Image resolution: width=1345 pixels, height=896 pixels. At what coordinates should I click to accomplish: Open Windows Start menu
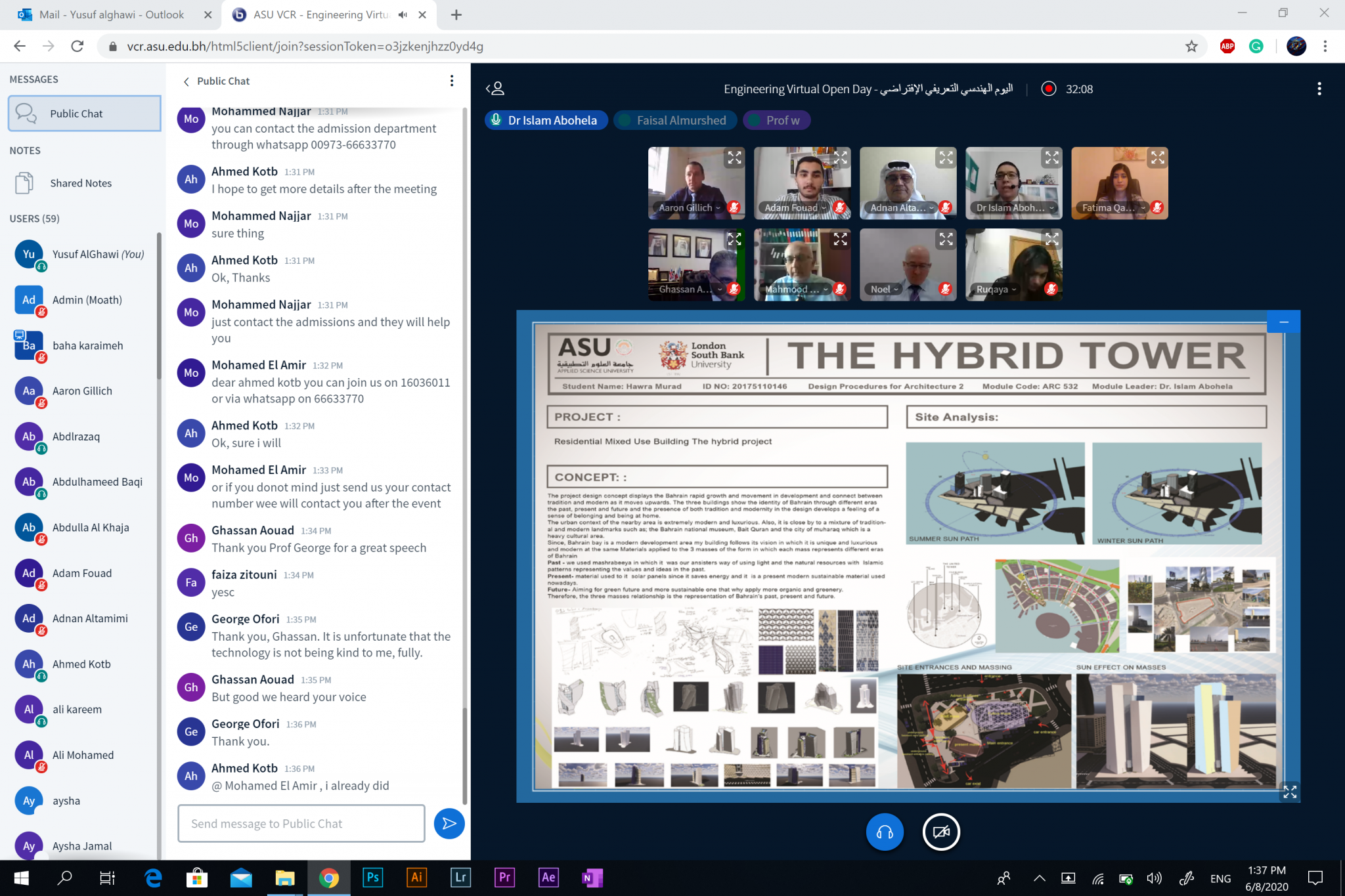tap(21, 878)
